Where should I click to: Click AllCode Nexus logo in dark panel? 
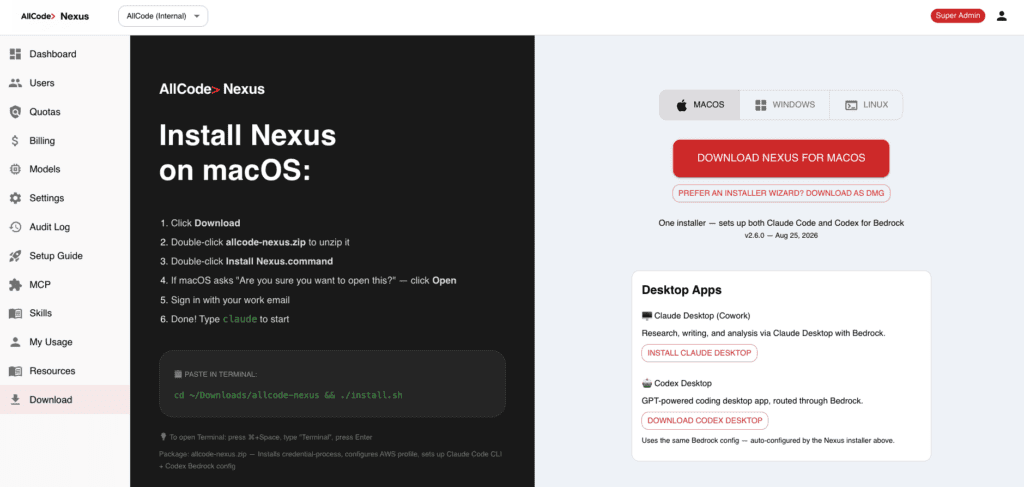212,89
